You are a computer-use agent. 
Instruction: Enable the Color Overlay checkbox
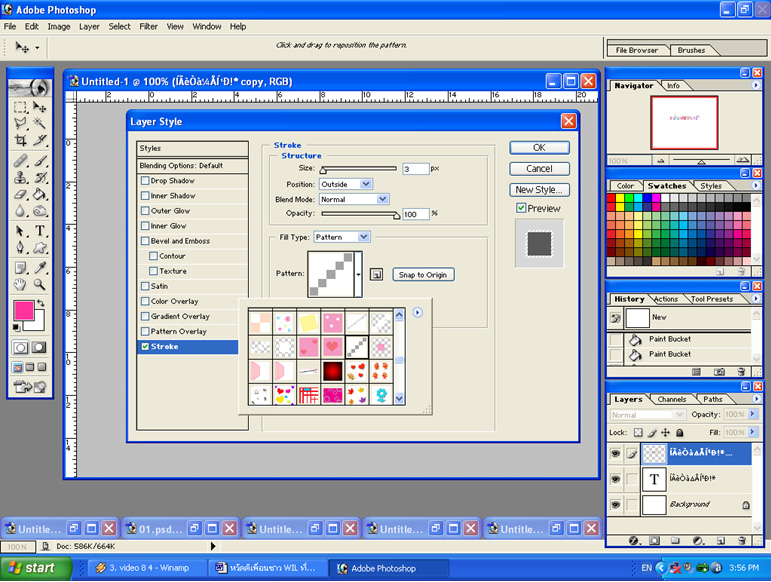[x=145, y=301]
